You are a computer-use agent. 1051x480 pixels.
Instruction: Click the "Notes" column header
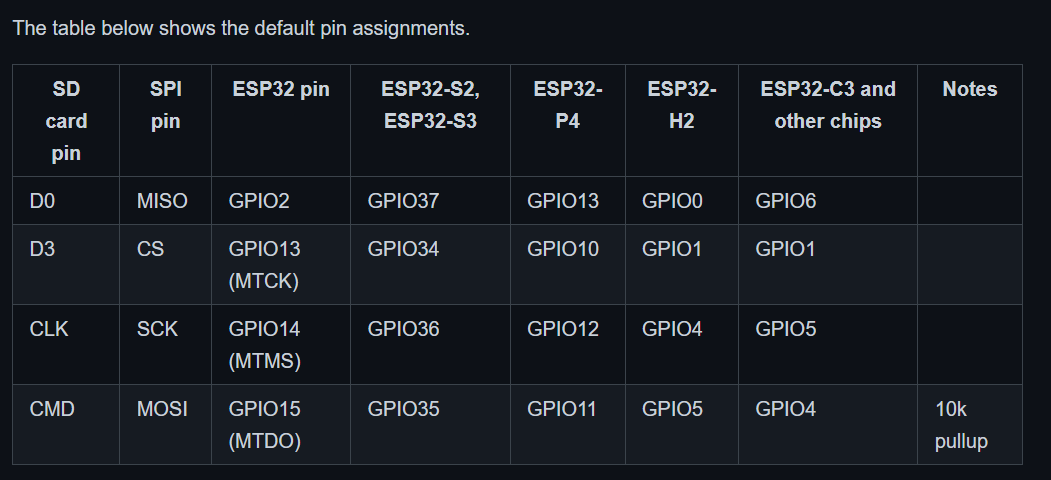[x=969, y=89]
